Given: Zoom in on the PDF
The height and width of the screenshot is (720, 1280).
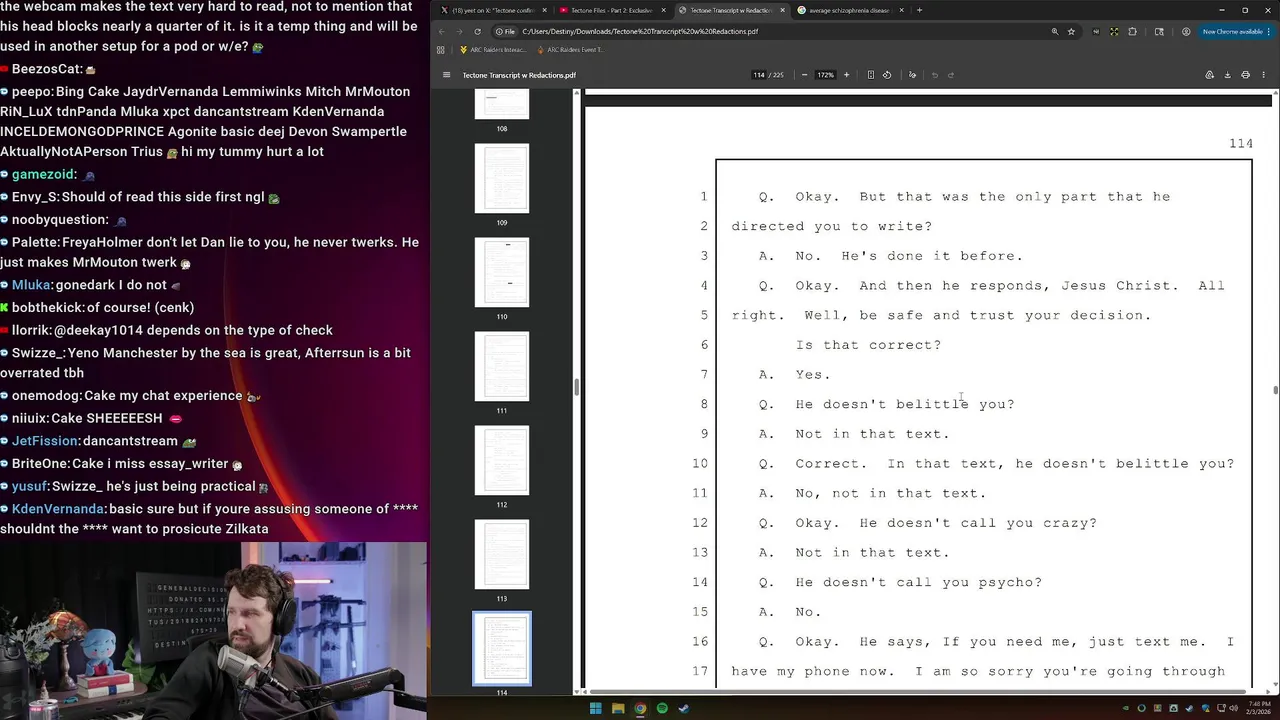Looking at the screenshot, I should (846, 75).
